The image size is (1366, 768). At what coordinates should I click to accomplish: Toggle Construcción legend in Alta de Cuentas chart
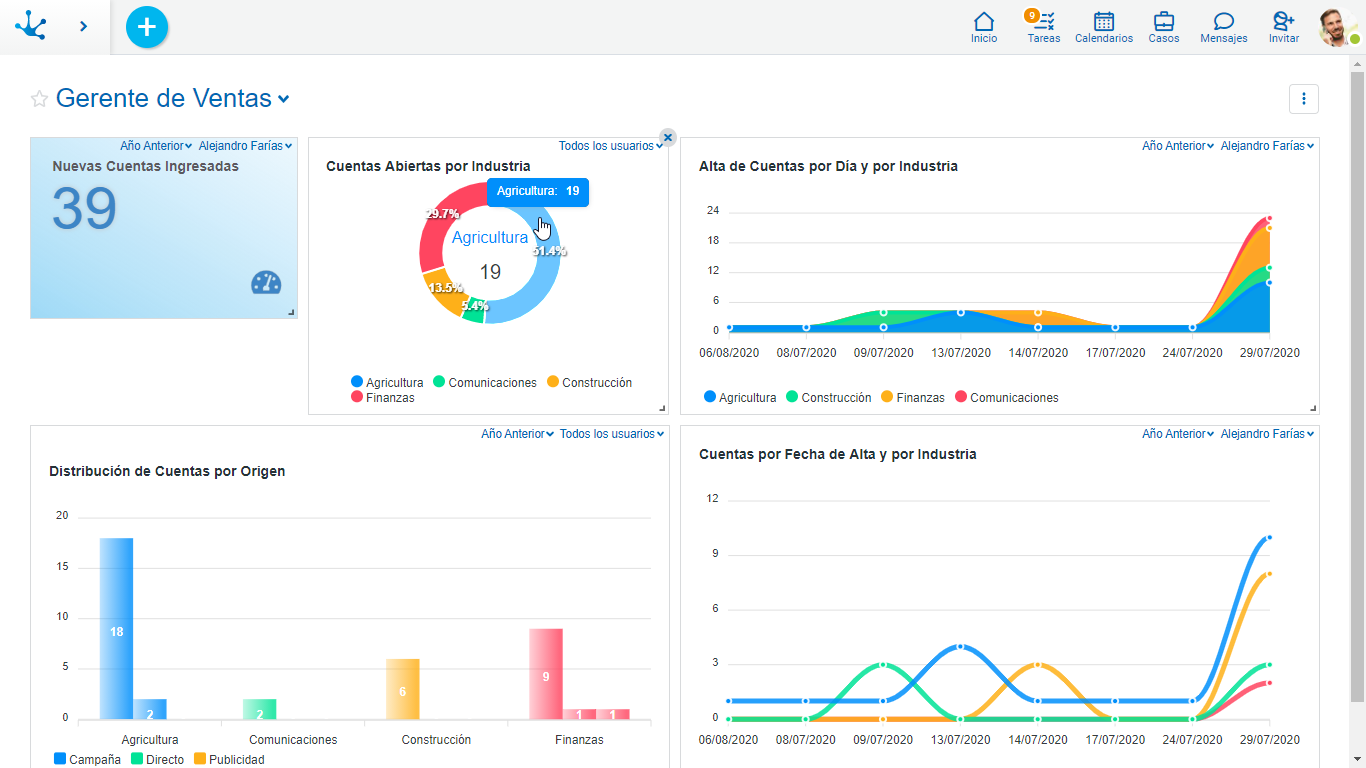tap(829, 398)
